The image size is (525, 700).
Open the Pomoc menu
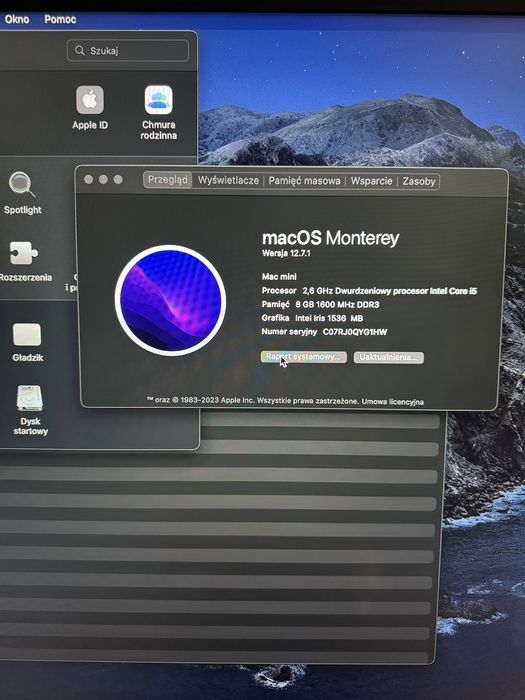pyautogui.click(x=60, y=20)
